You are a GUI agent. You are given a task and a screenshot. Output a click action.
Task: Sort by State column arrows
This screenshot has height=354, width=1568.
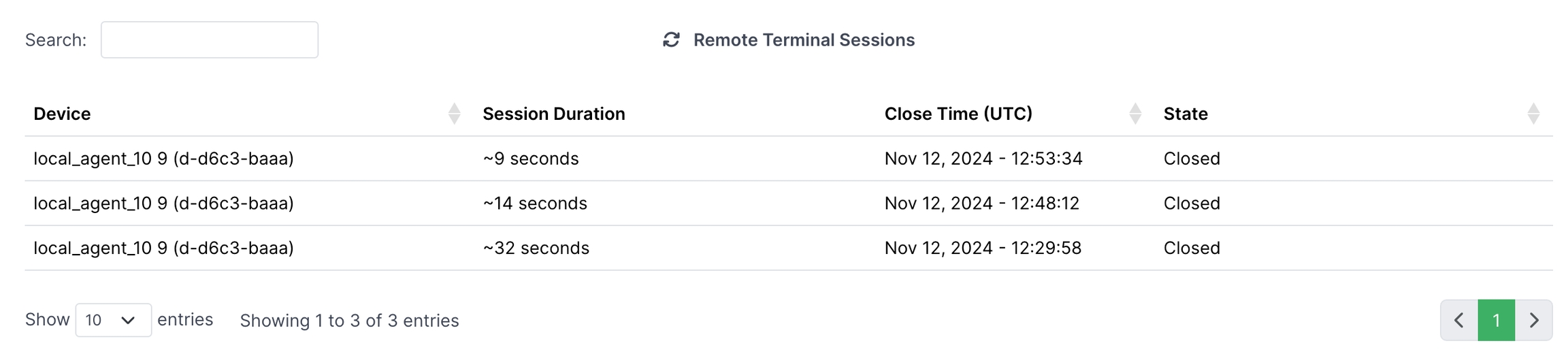pos(1533,114)
